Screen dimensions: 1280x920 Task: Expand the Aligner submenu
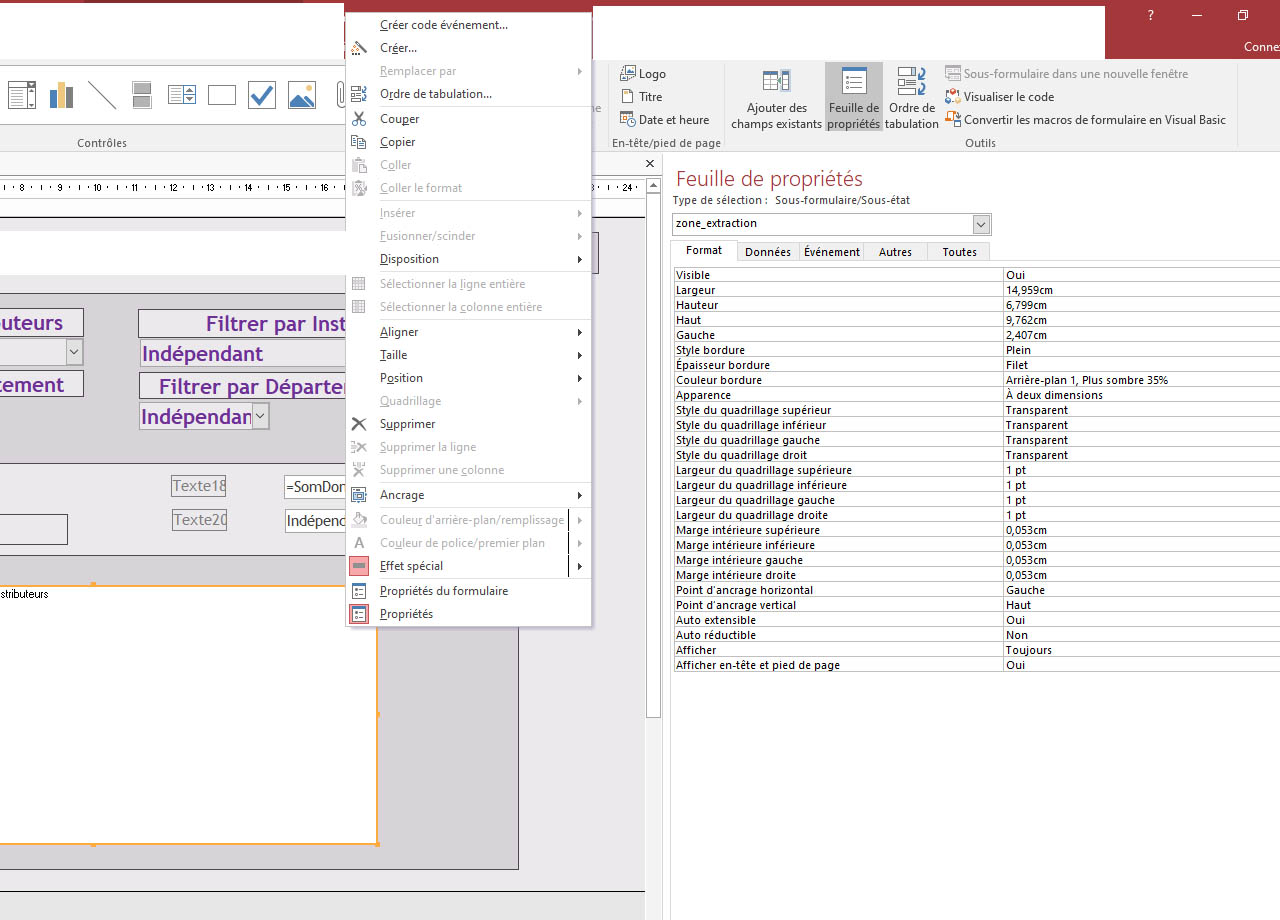468,332
